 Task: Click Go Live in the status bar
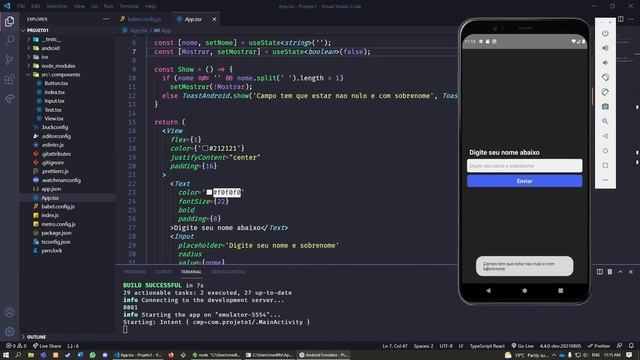pos(522,346)
